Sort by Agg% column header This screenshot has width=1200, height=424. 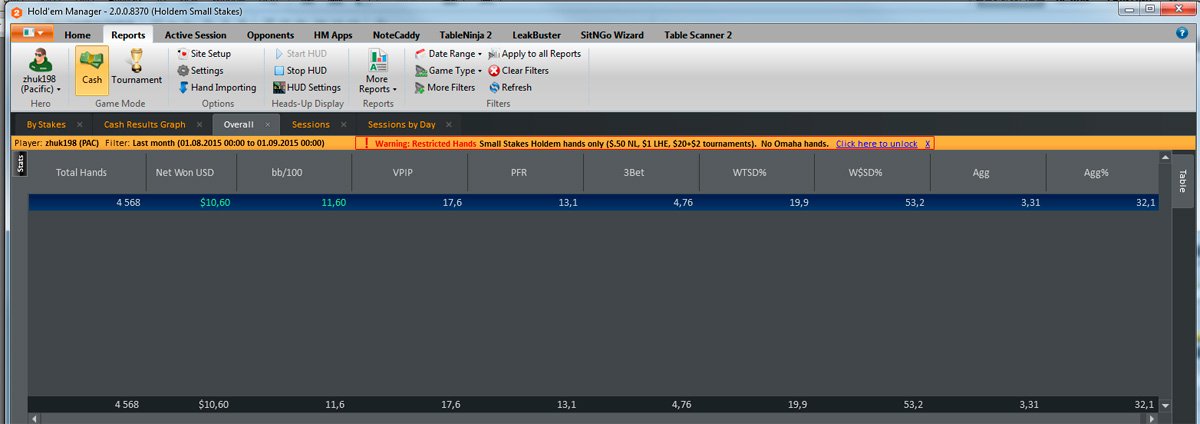point(1102,173)
